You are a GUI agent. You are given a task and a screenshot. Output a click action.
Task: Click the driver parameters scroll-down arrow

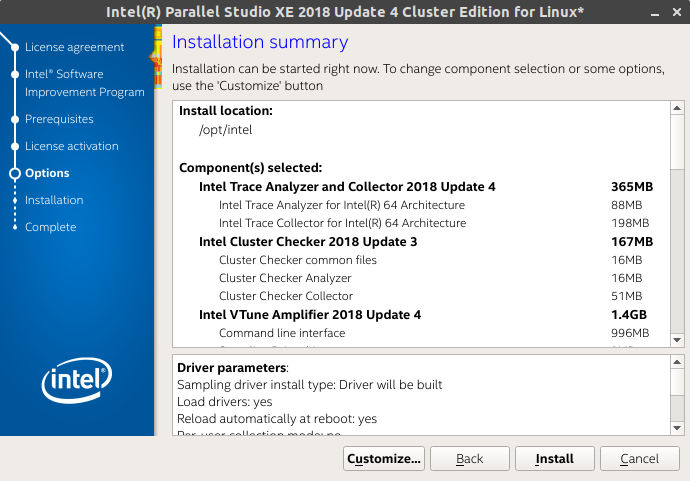677,428
